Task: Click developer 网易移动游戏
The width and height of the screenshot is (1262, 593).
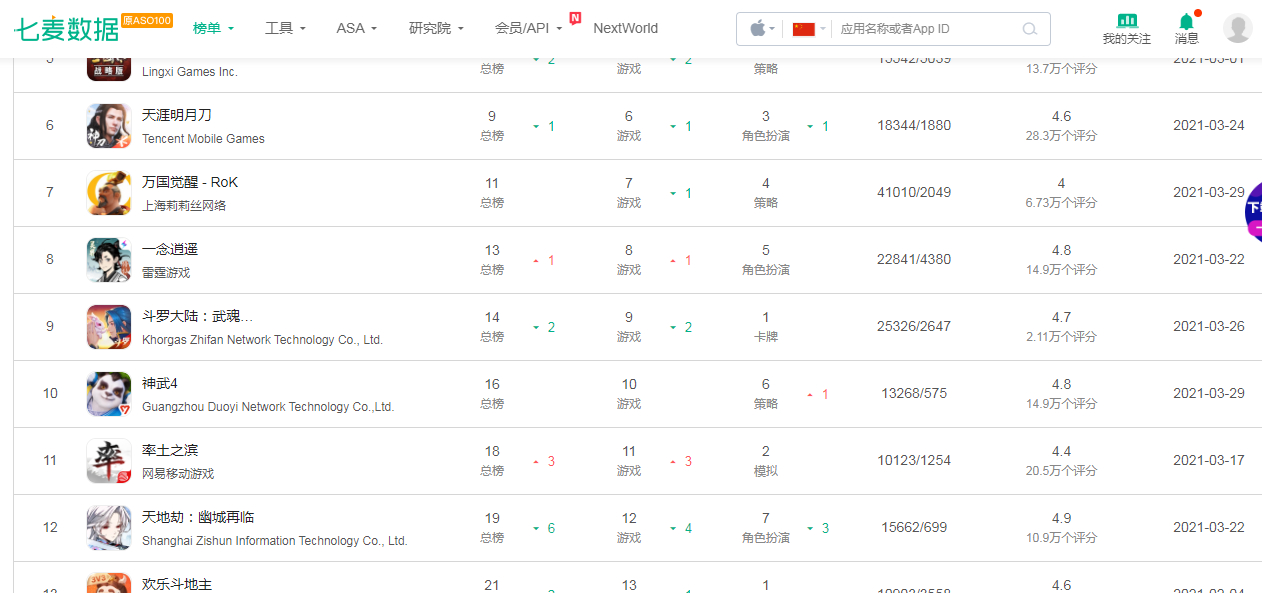Action: tap(178, 474)
